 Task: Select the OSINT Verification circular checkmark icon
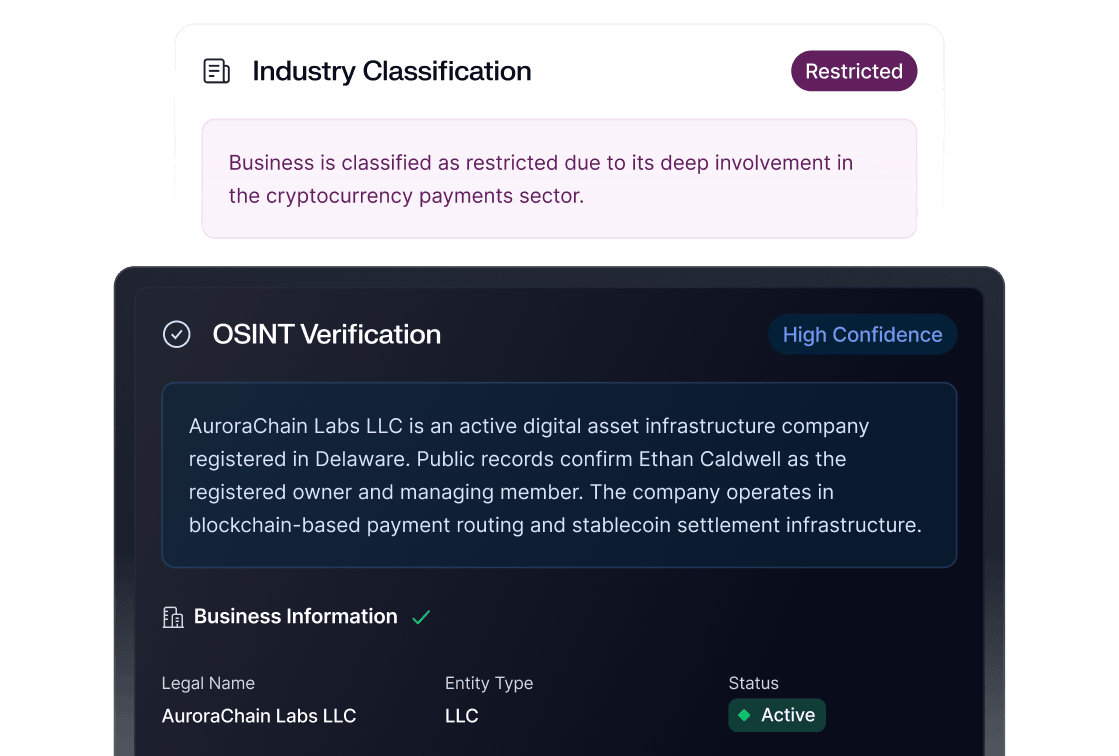177,334
